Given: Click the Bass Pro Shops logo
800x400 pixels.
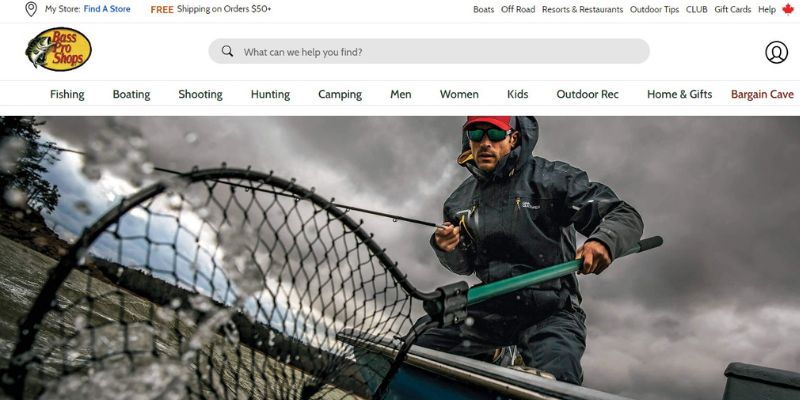Looking at the screenshot, I should point(59,49).
